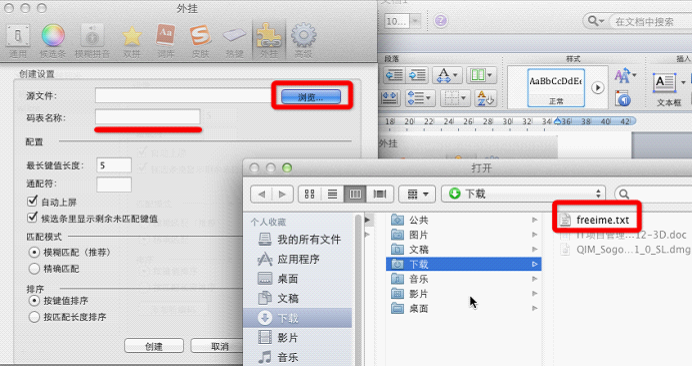Open the 影片 folder in column list

[463, 294]
